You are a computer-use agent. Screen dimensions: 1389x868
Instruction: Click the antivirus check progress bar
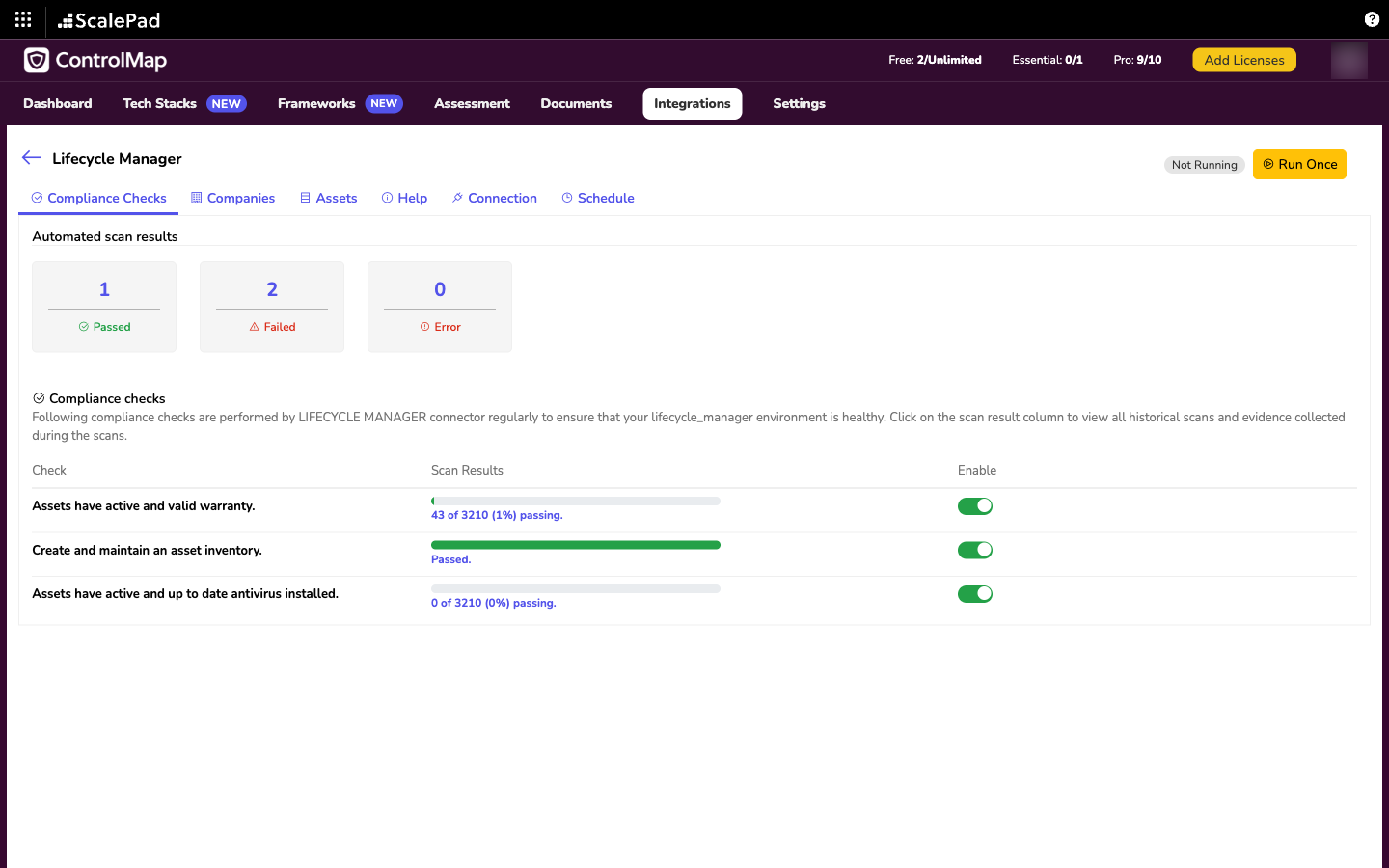click(576, 588)
